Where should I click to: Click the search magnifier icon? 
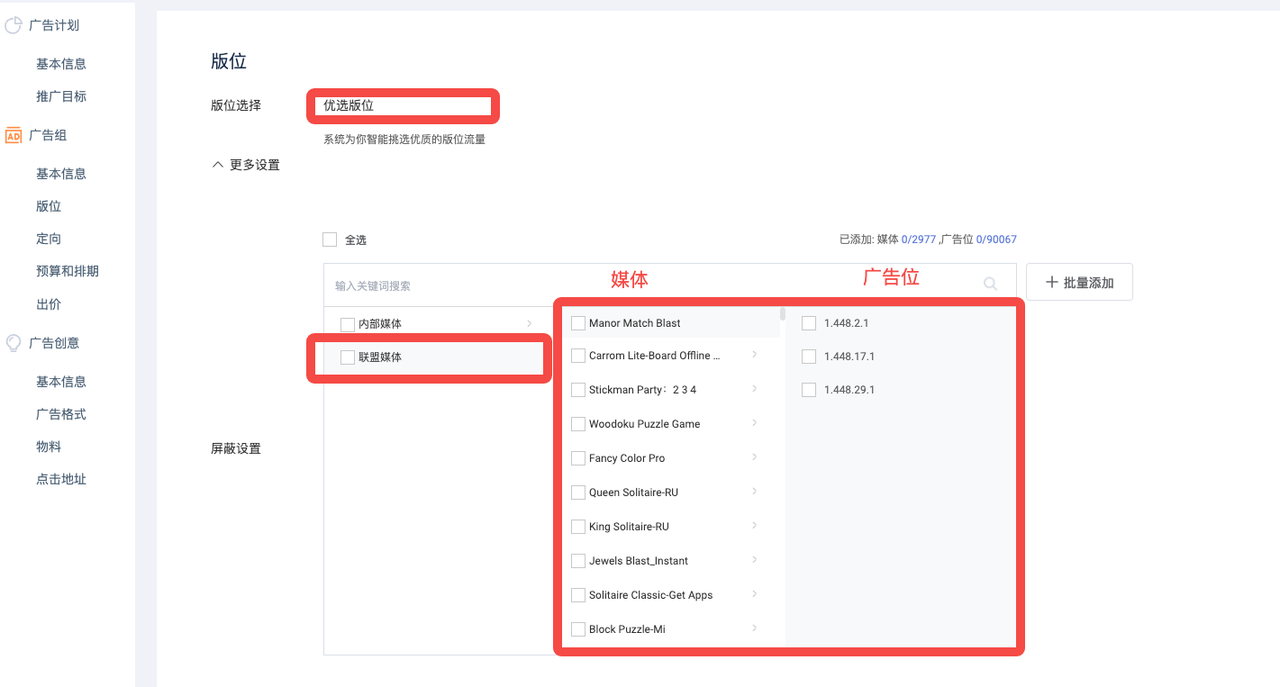[x=990, y=284]
